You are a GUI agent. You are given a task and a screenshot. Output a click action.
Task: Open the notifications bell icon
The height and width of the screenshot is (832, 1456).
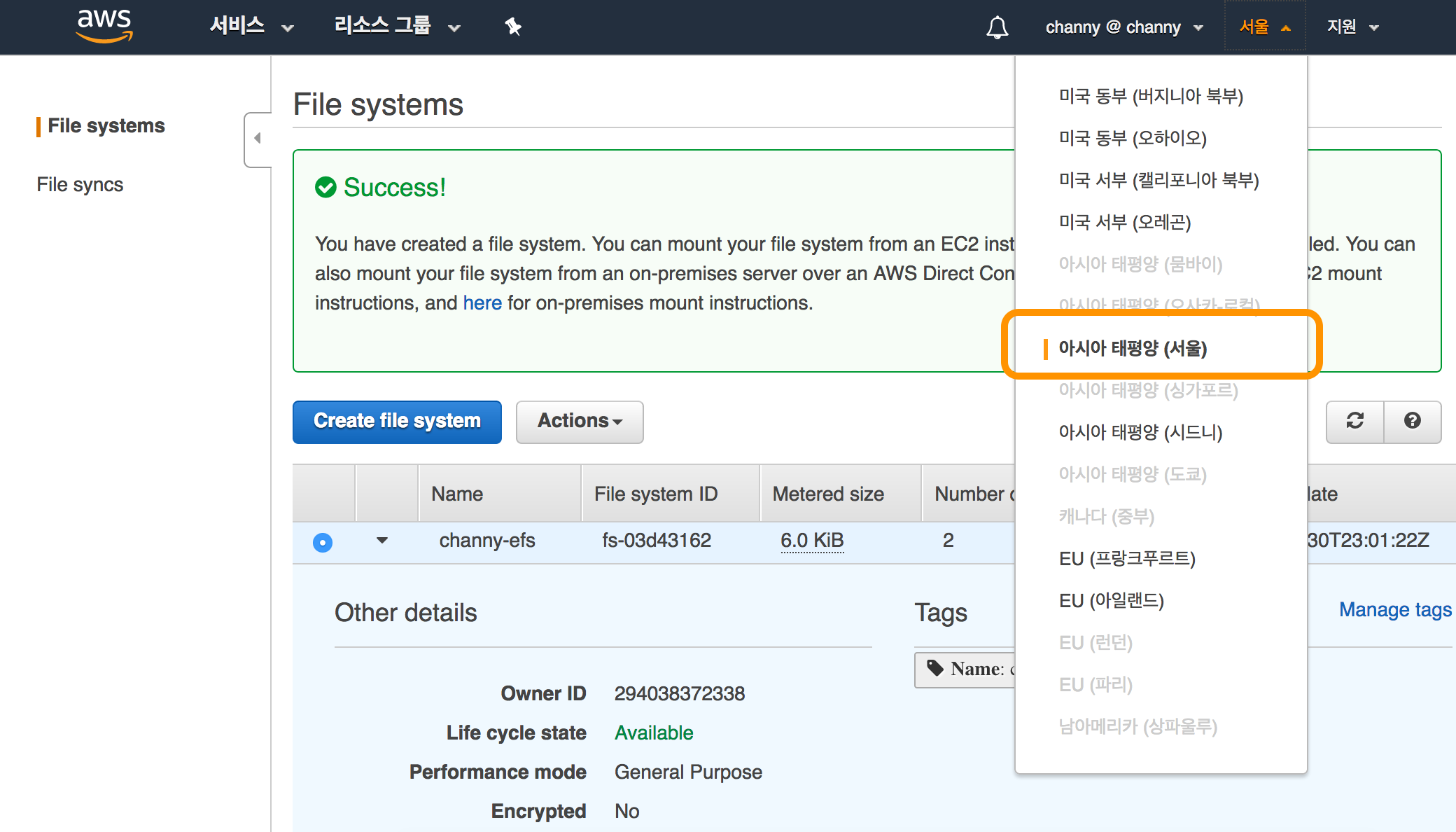coord(997,27)
